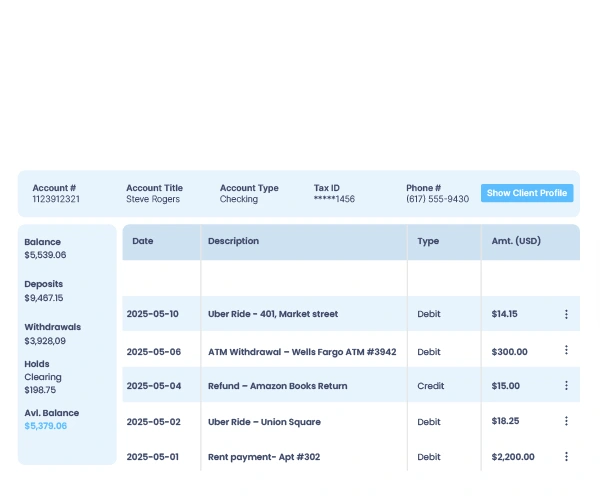Sort table by Date column header
This screenshot has height=501, width=600.
(x=143, y=241)
